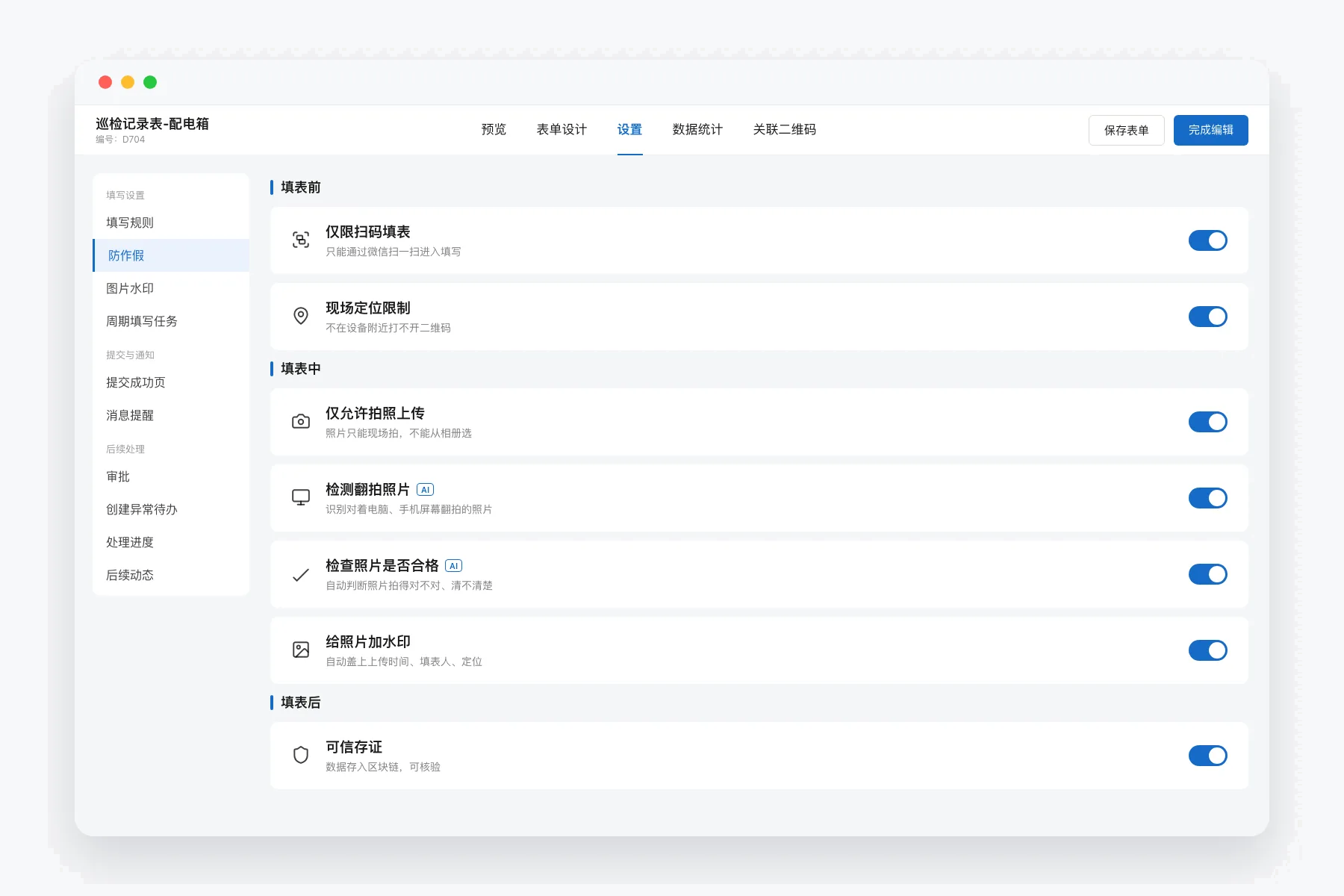Go to 周期填写任务 in sidebar
Image resolution: width=1344 pixels, height=896 pixels.
tap(171, 321)
